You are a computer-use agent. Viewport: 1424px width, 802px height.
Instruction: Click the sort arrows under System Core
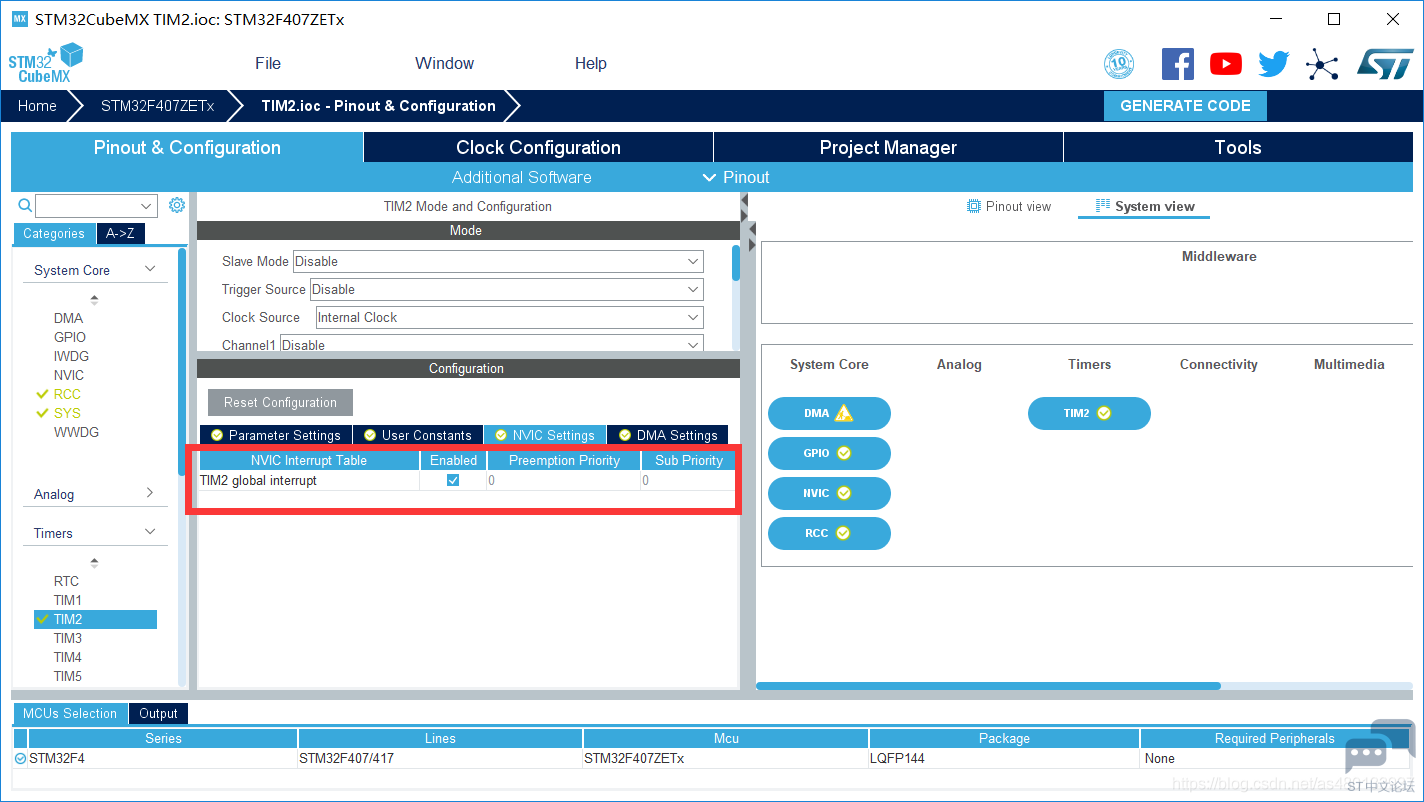(94, 299)
